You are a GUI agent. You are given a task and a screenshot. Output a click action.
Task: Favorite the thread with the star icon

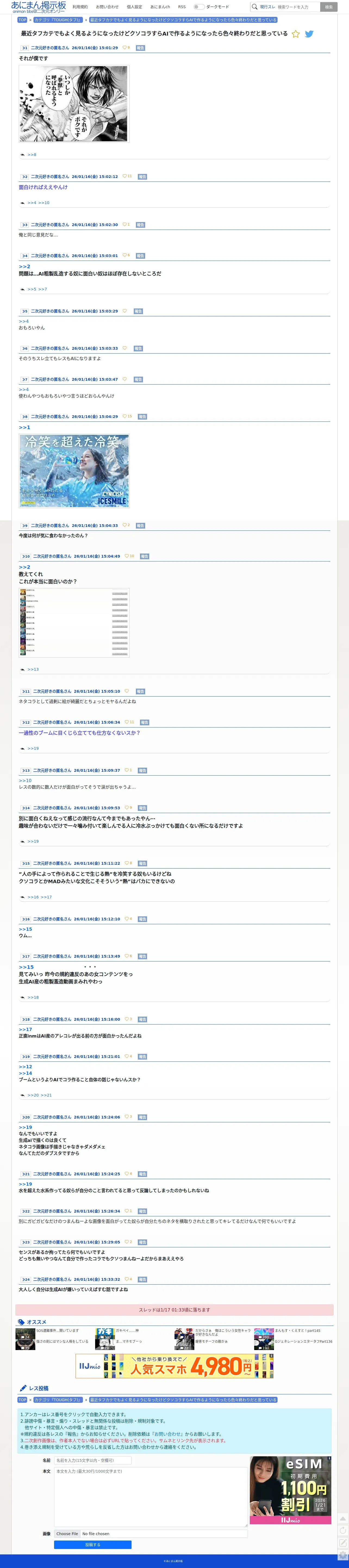(295, 34)
